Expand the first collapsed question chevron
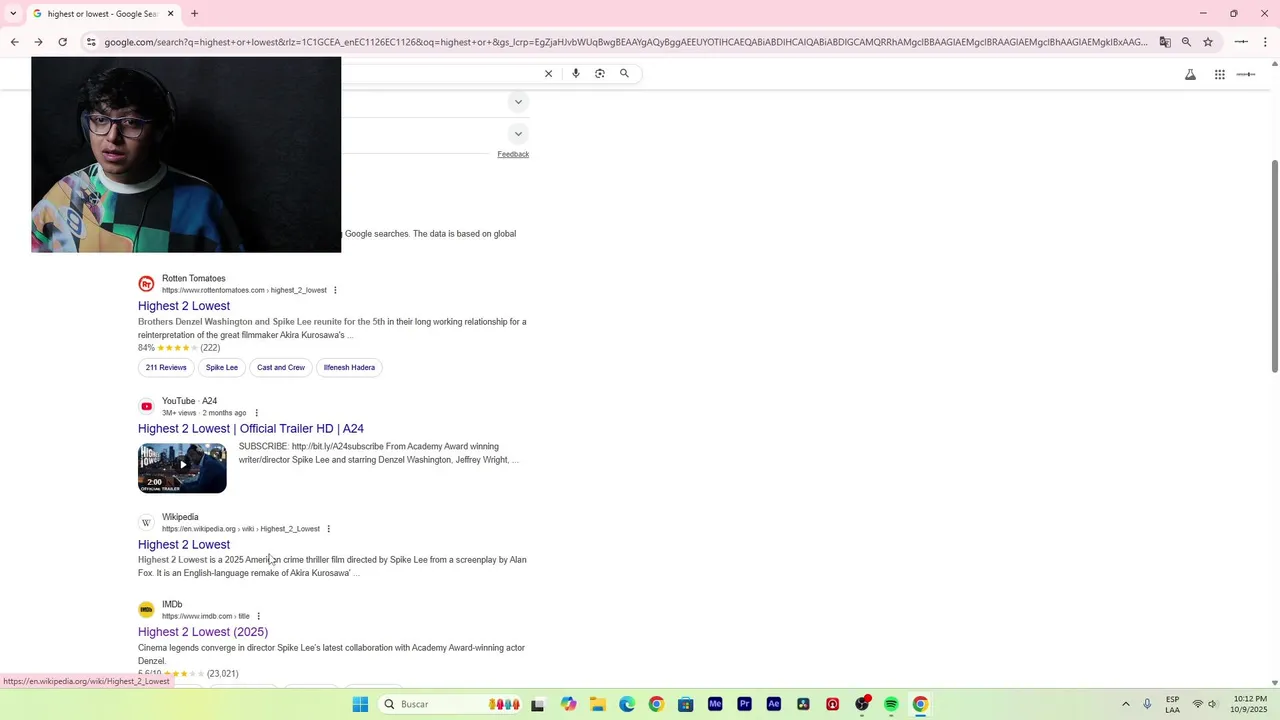Viewport: 1280px width, 720px height. (518, 102)
